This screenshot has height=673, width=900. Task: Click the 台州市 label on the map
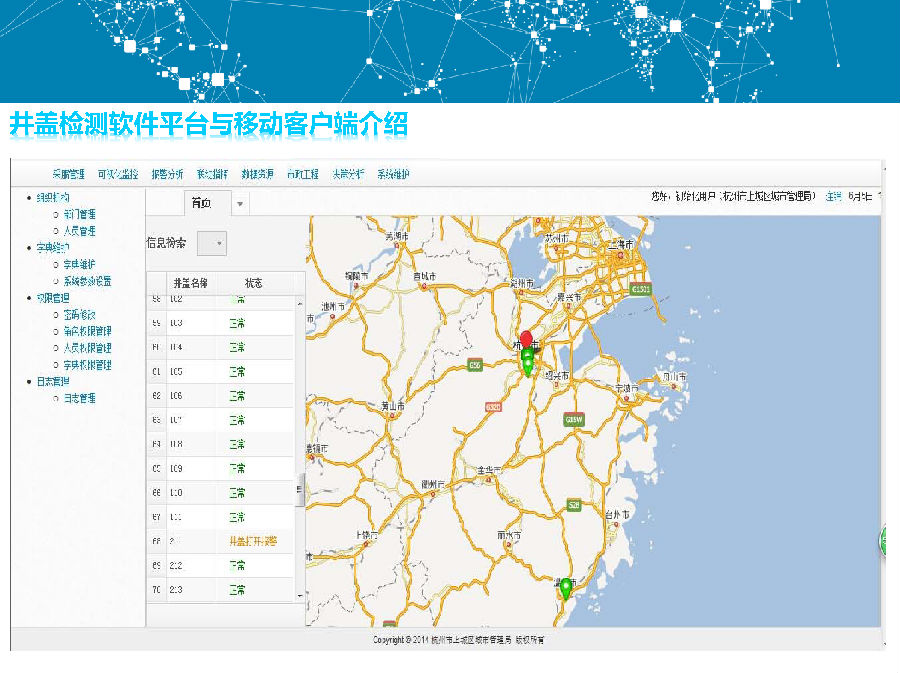(x=617, y=515)
